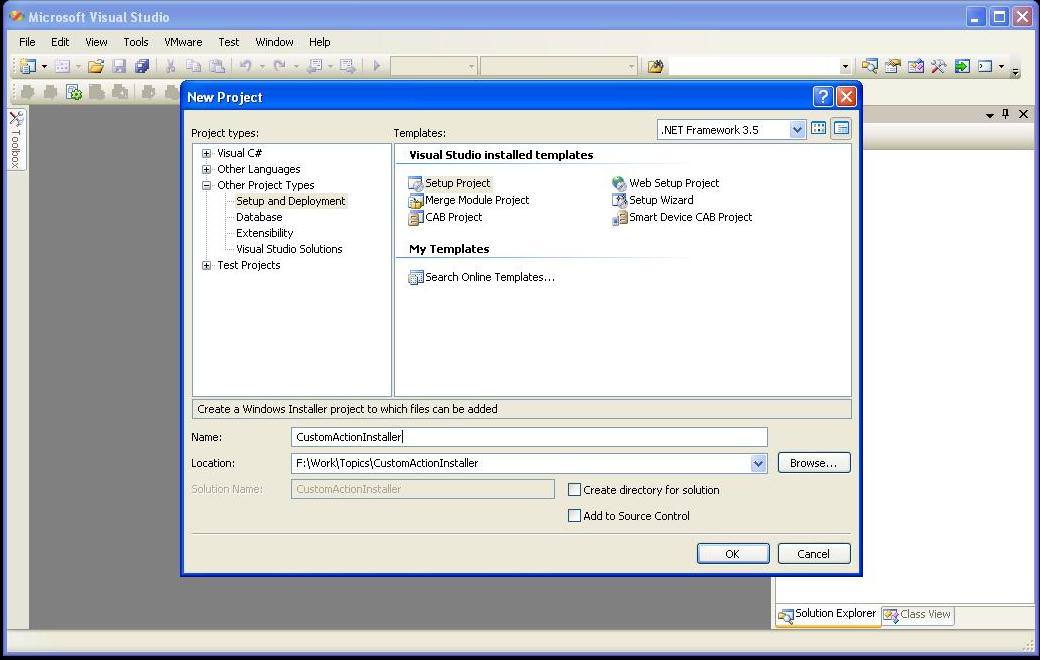Viewport: 1040px width, 660px height.
Task: Switch templates to large icons view
Action: tap(818, 129)
